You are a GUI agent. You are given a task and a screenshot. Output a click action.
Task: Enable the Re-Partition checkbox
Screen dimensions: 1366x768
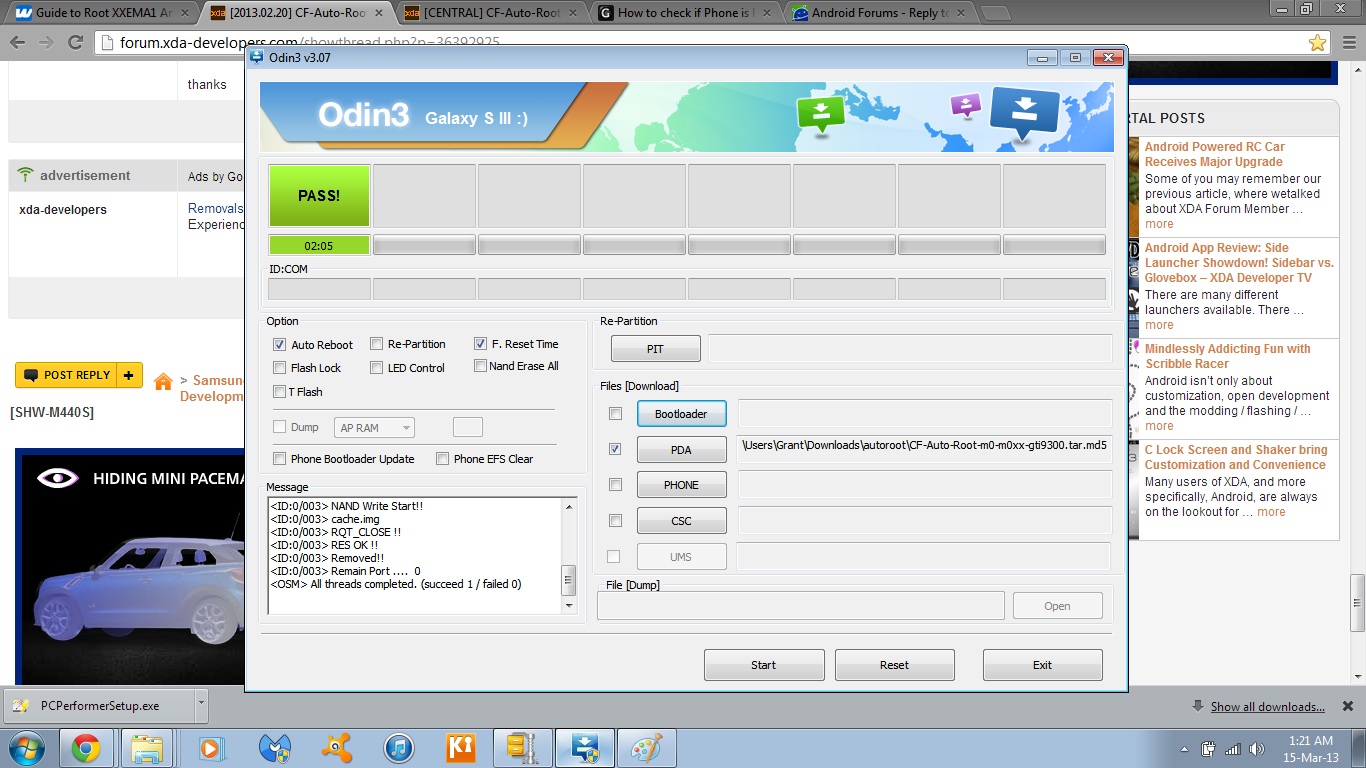tap(376, 344)
